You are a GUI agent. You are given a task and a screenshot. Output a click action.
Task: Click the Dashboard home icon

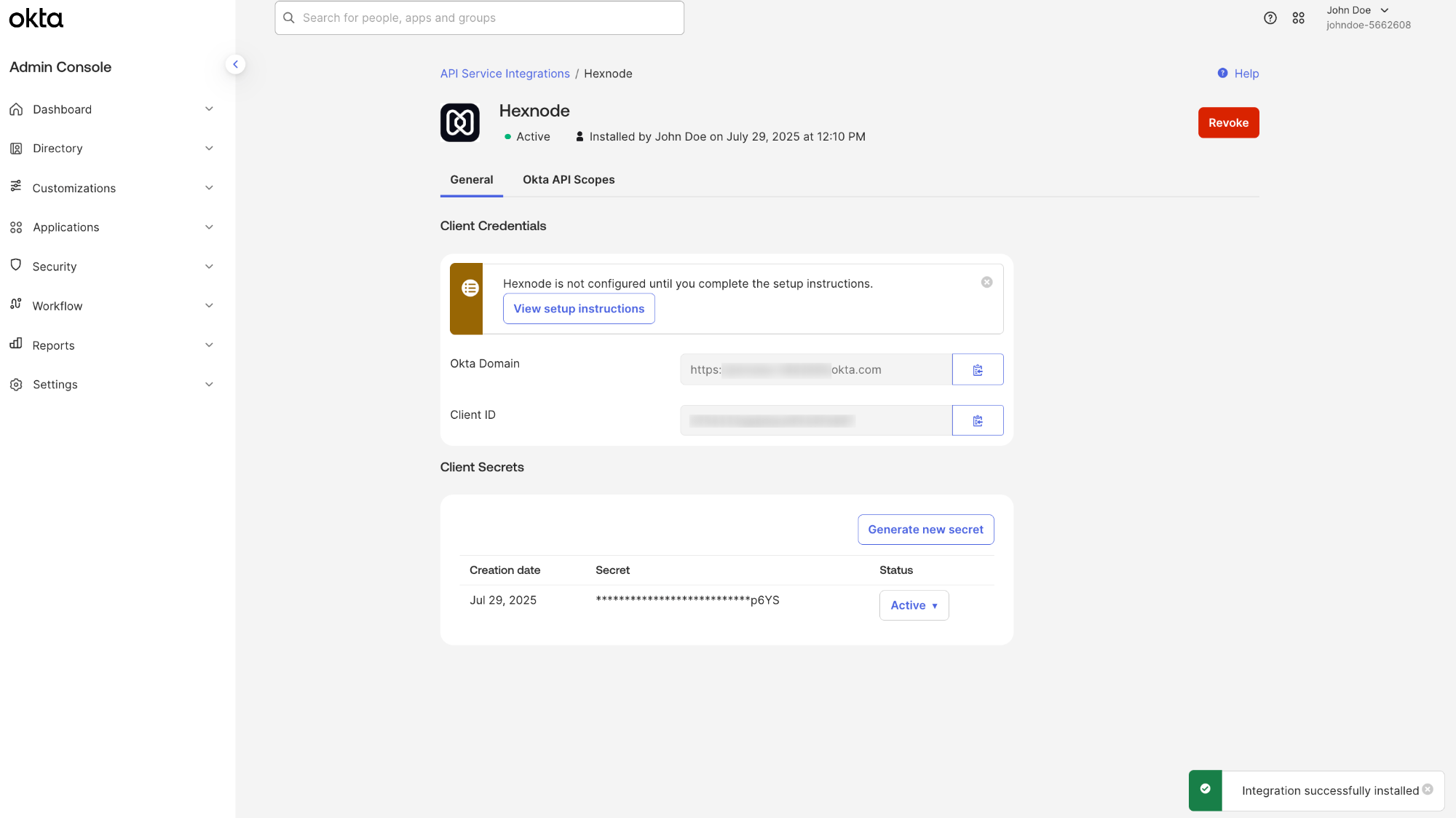16,109
